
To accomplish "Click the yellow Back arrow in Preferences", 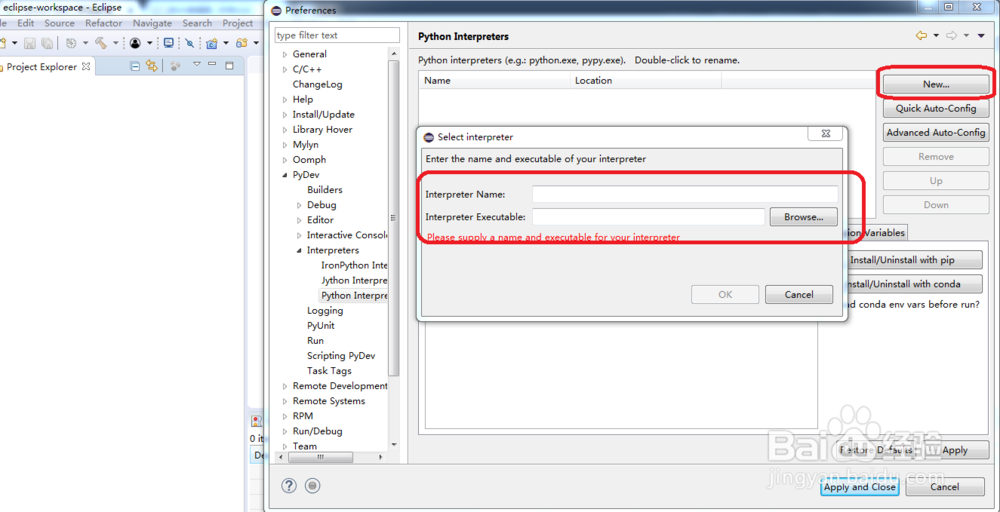I will tap(921, 36).
